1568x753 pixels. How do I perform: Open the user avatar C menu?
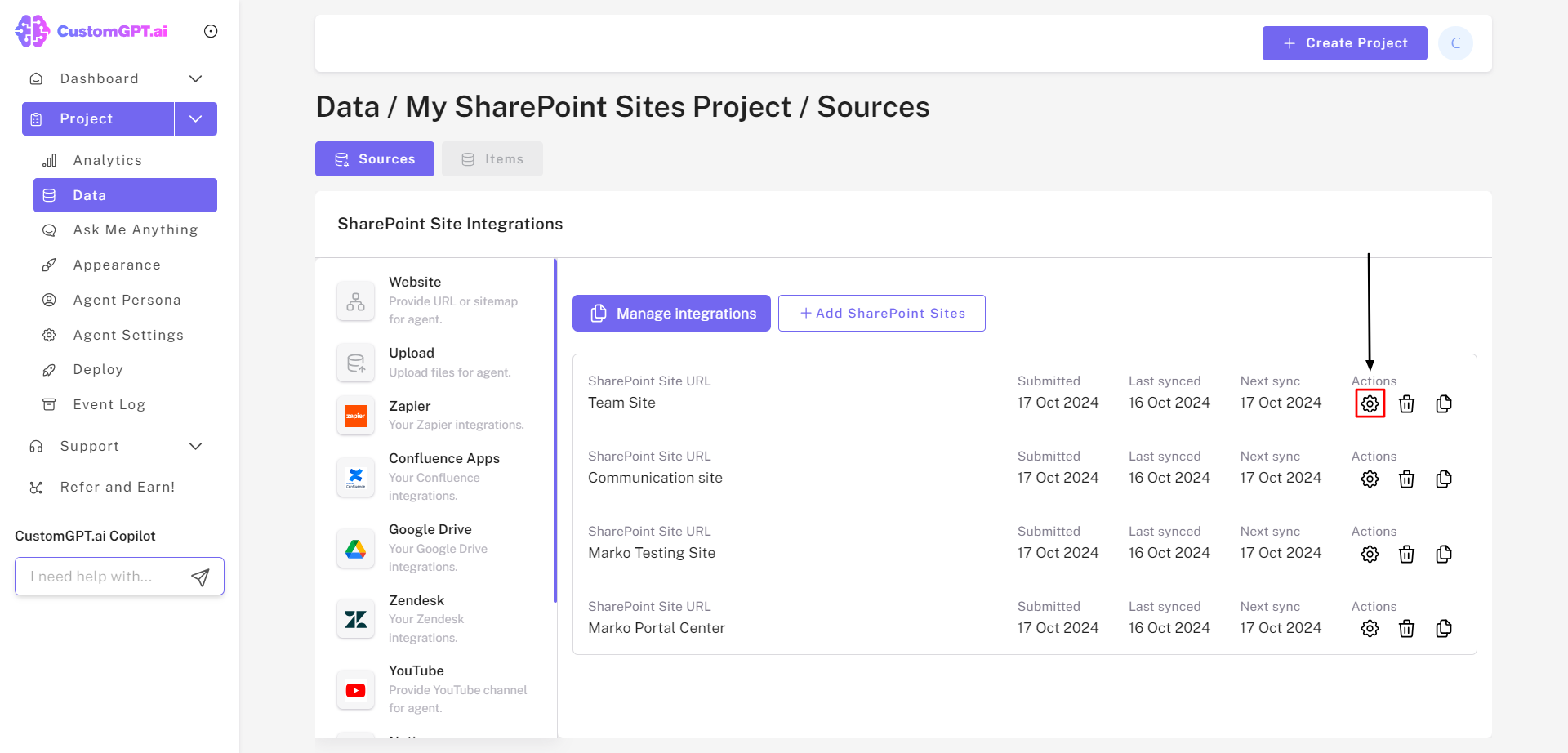1455,43
